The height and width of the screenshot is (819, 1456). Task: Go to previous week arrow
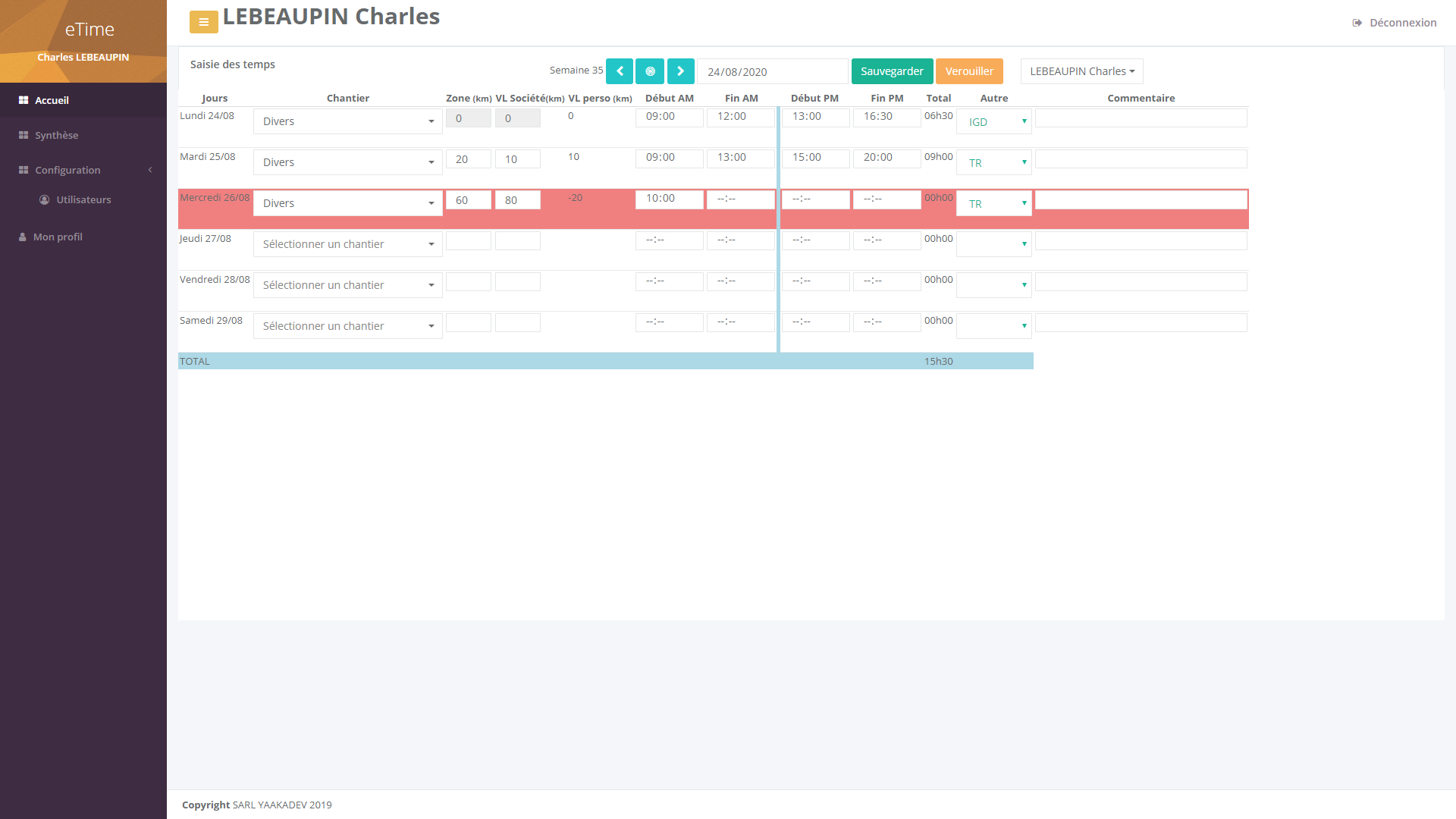[x=620, y=71]
